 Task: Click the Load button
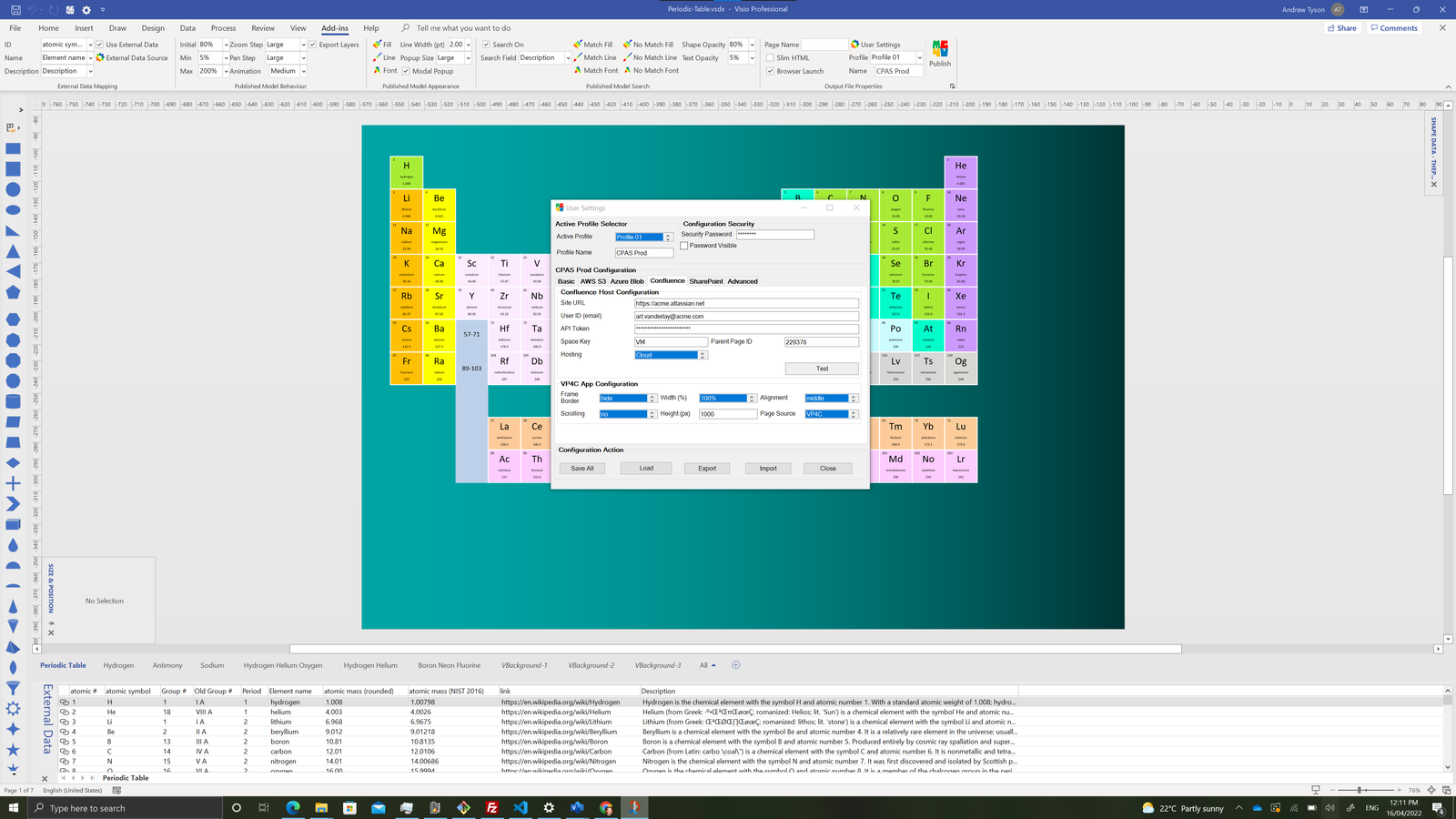point(646,468)
